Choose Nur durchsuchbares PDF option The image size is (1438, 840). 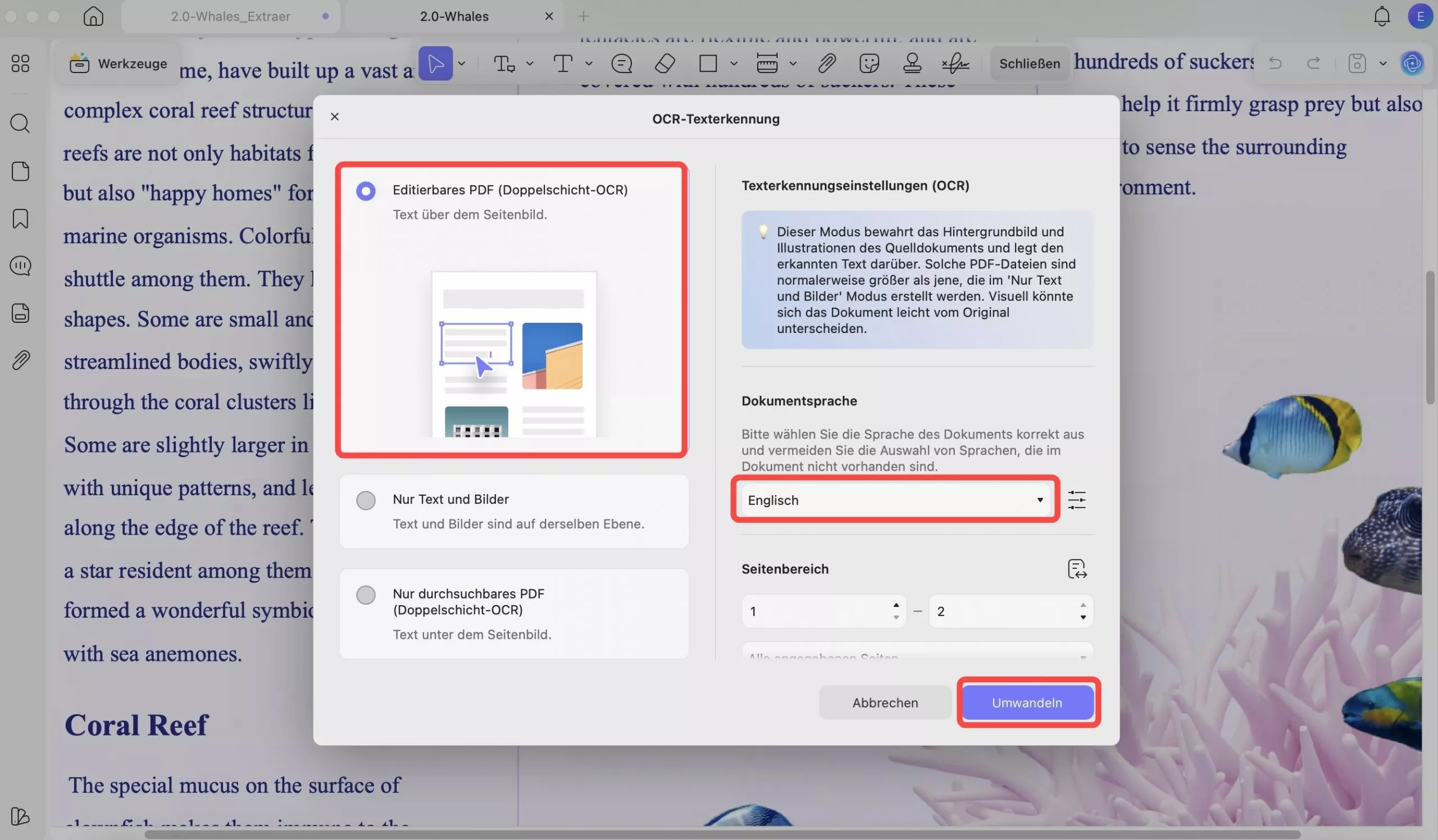(x=366, y=595)
